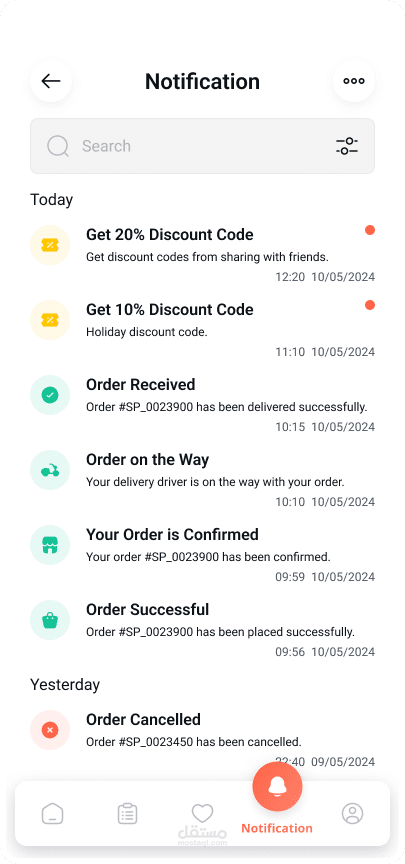Image resolution: width=405 pixels, height=864 pixels.
Task: Open the Order Received notification title
Action: click(x=141, y=384)
